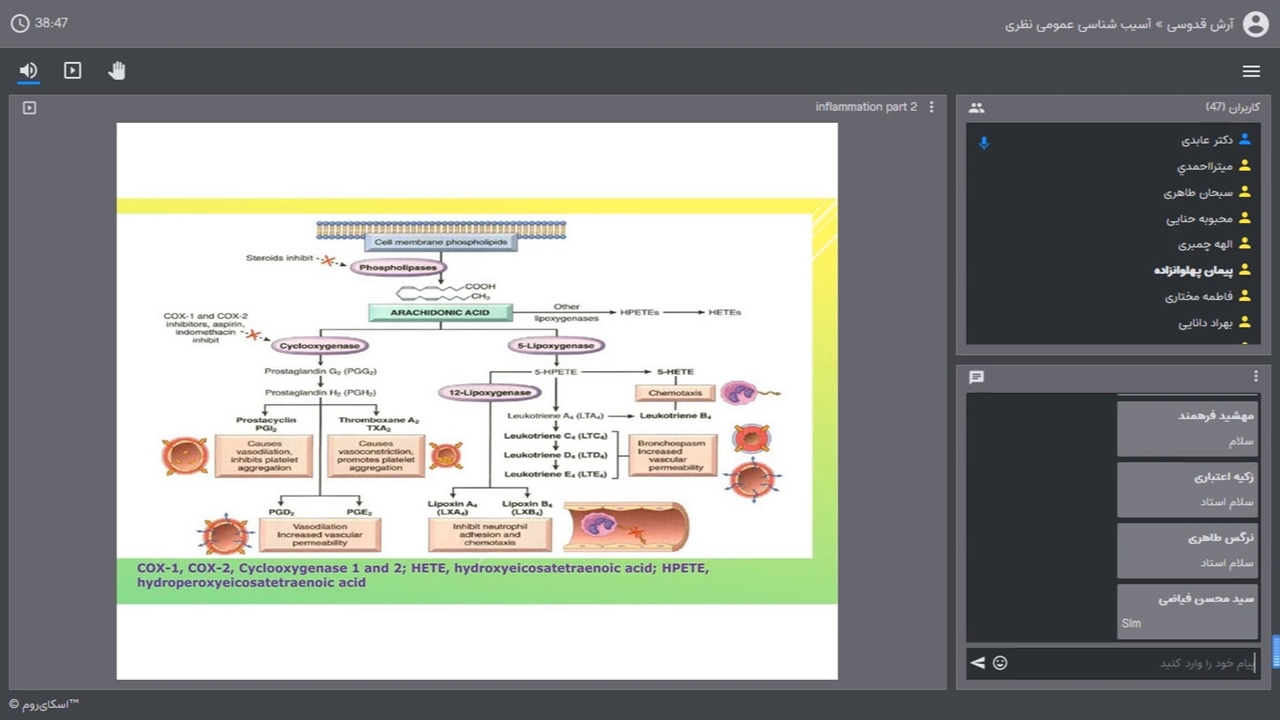
Task: Click the users list people icon
Action: click(977, 108)
